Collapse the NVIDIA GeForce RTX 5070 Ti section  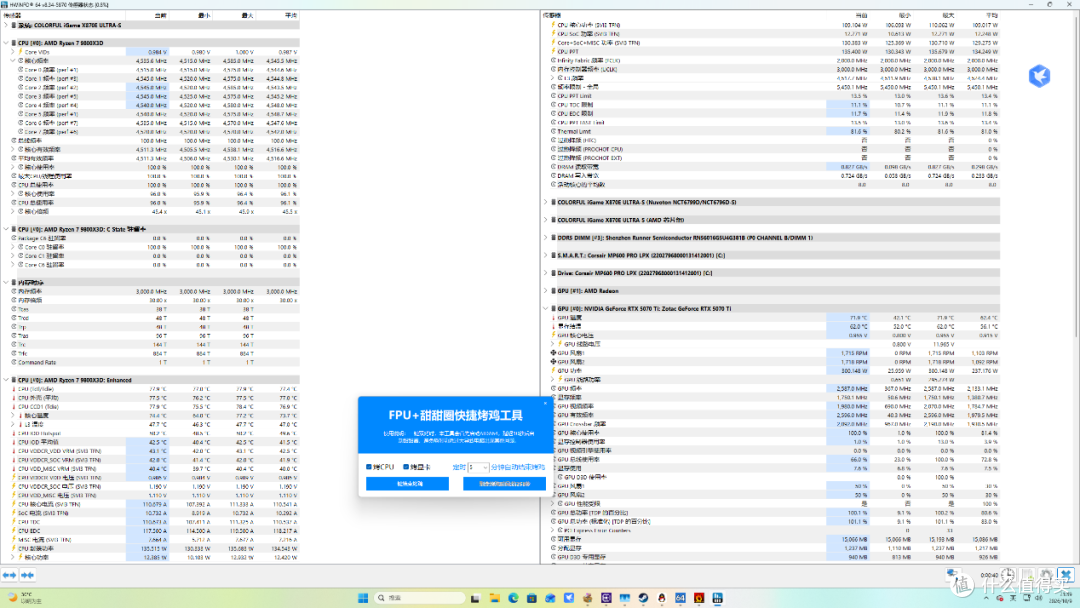click(546, 308)
